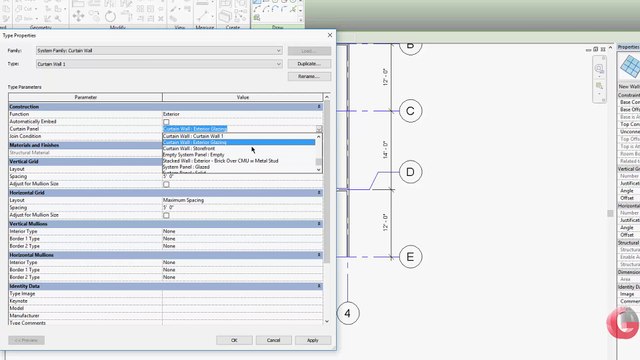Choose Stacked Wall : Exterior - Brick Over CMU
640x360 pixels.
239,161
